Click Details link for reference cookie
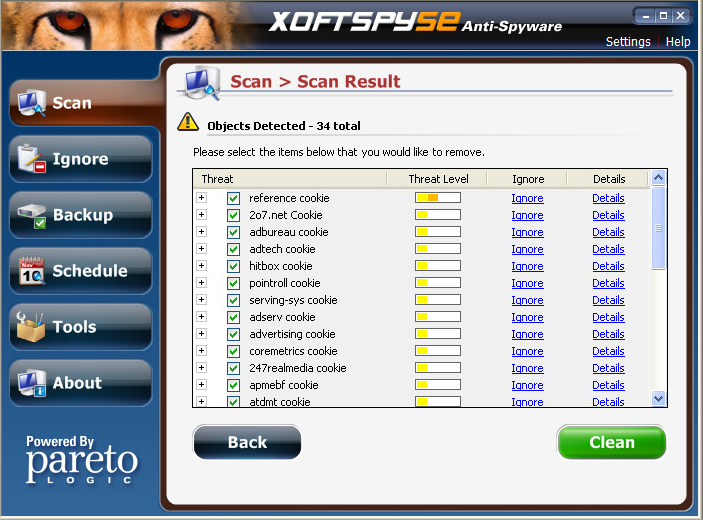This screenshot has width=703, height=520. coord(608,198)
